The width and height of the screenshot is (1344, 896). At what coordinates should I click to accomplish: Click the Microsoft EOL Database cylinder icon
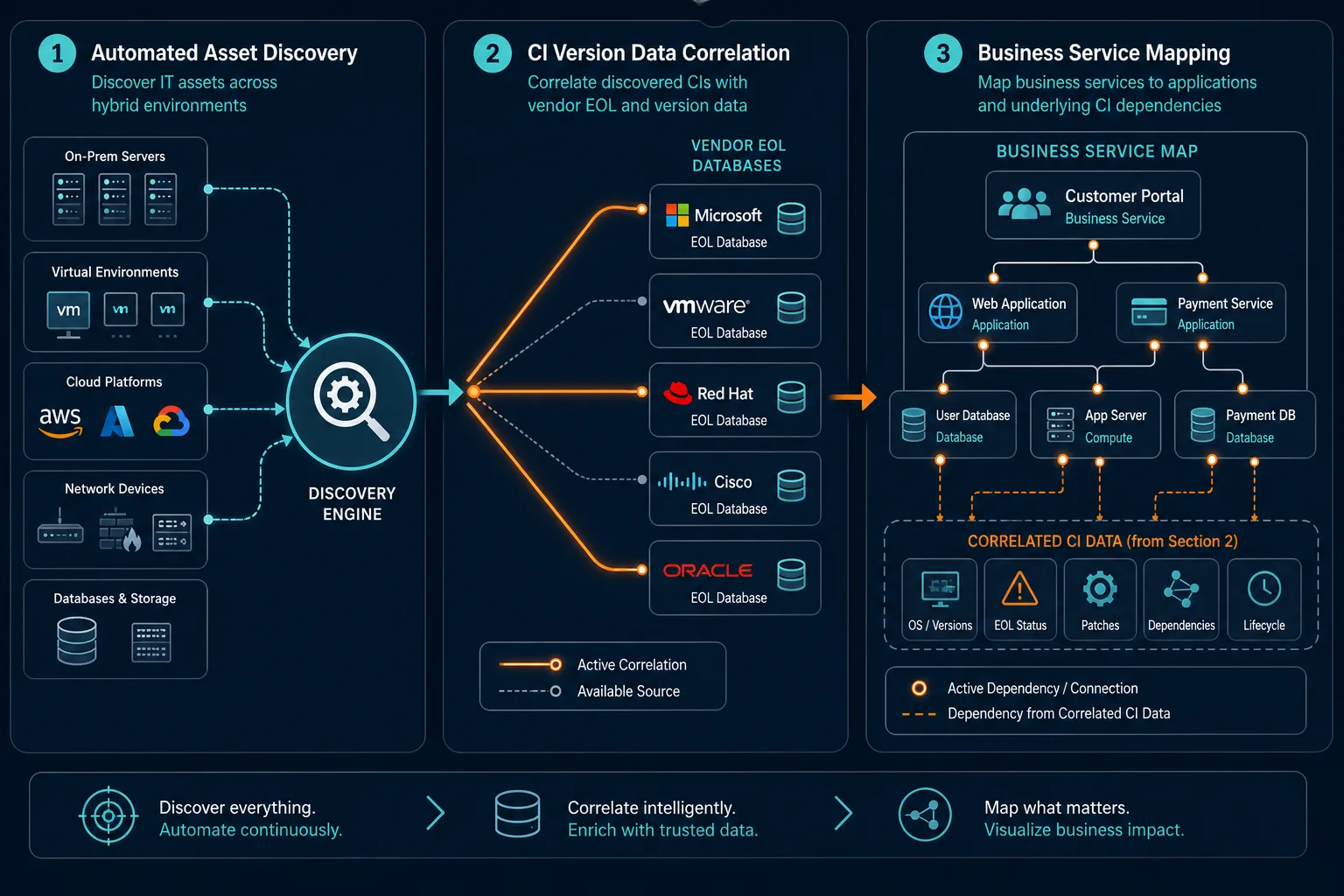pyautogui.click(x=791, y=218)
